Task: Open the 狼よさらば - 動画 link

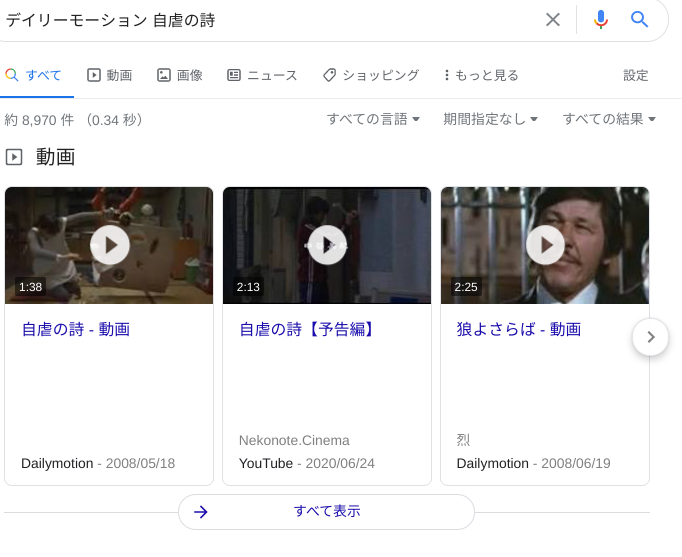Action: pos(519,329)
